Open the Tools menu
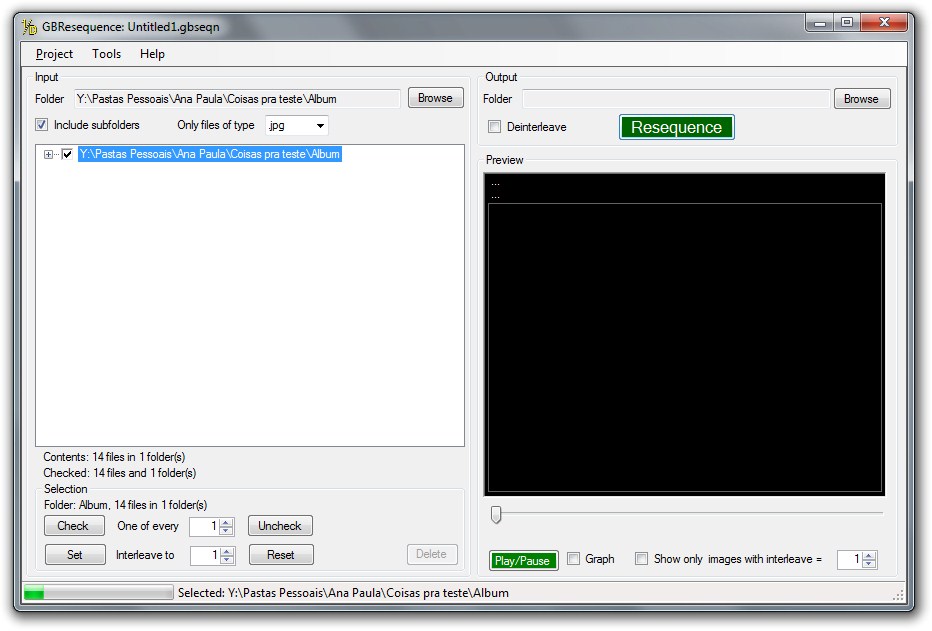 (x=106, y=54)
